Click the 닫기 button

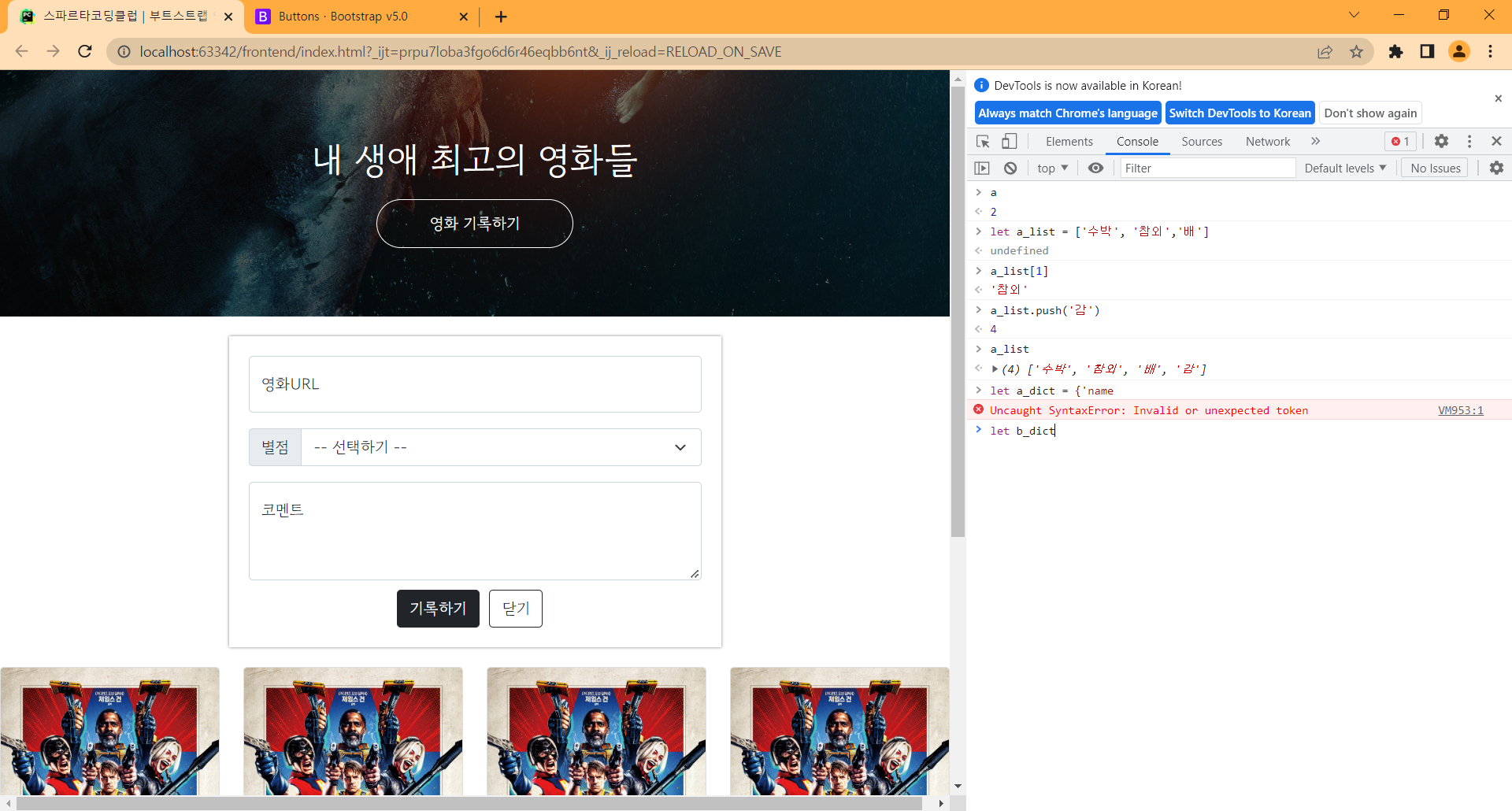pos(516,609)
